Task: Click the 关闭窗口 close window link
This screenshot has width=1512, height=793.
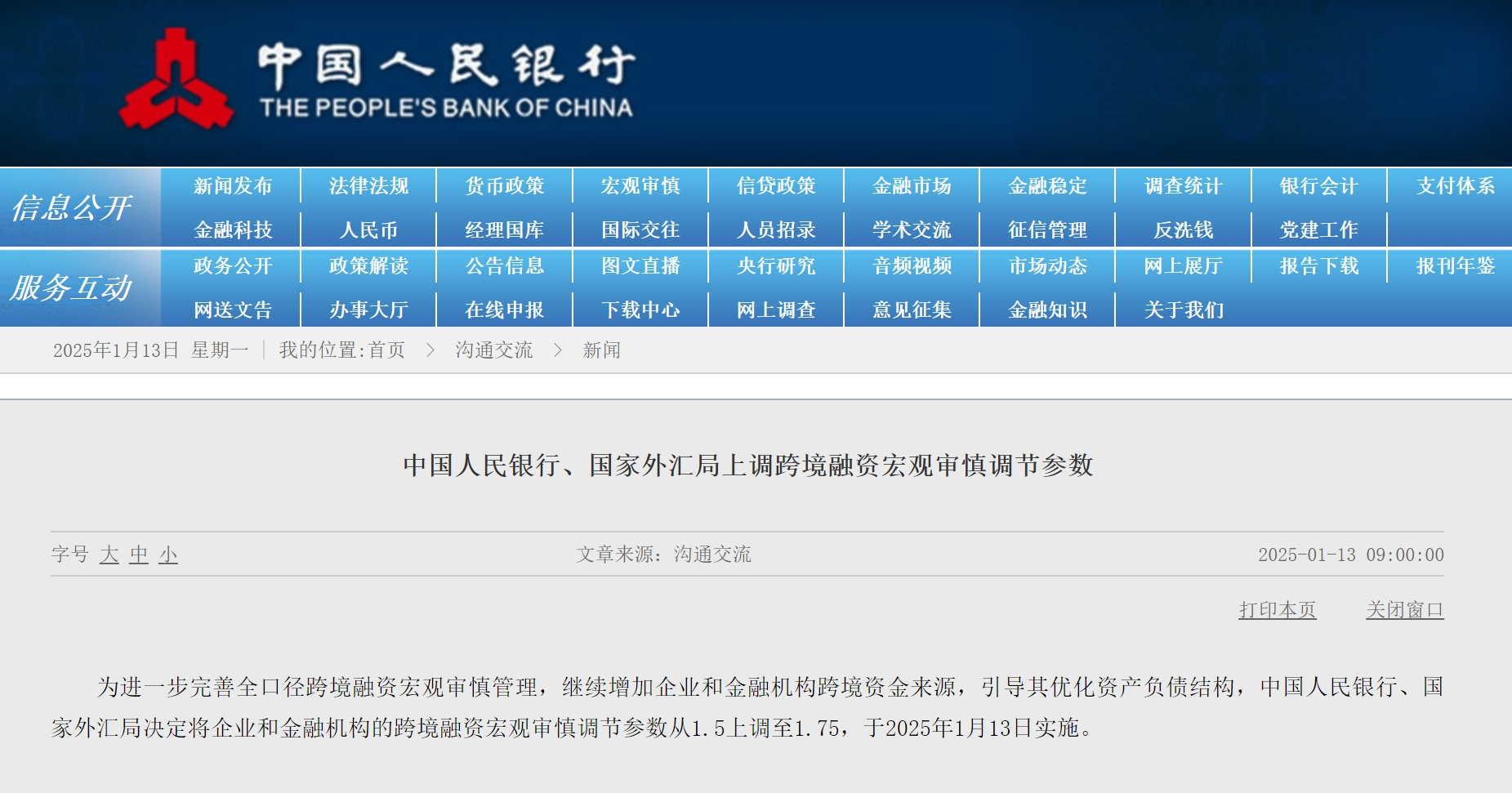Action: [1404, 610]
